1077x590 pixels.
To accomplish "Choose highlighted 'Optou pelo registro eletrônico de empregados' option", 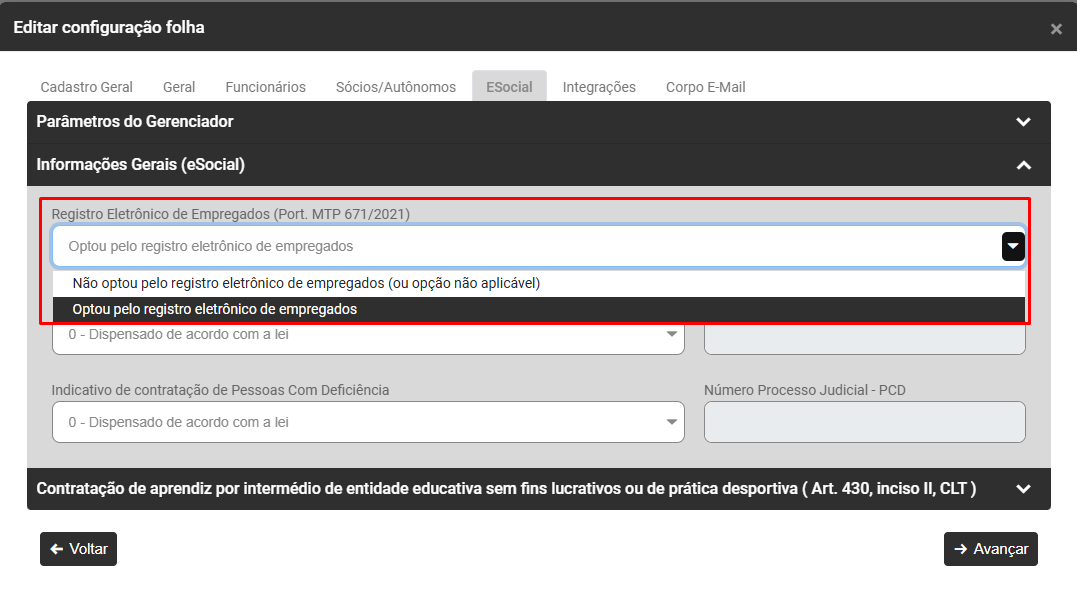I will point(538,310).
